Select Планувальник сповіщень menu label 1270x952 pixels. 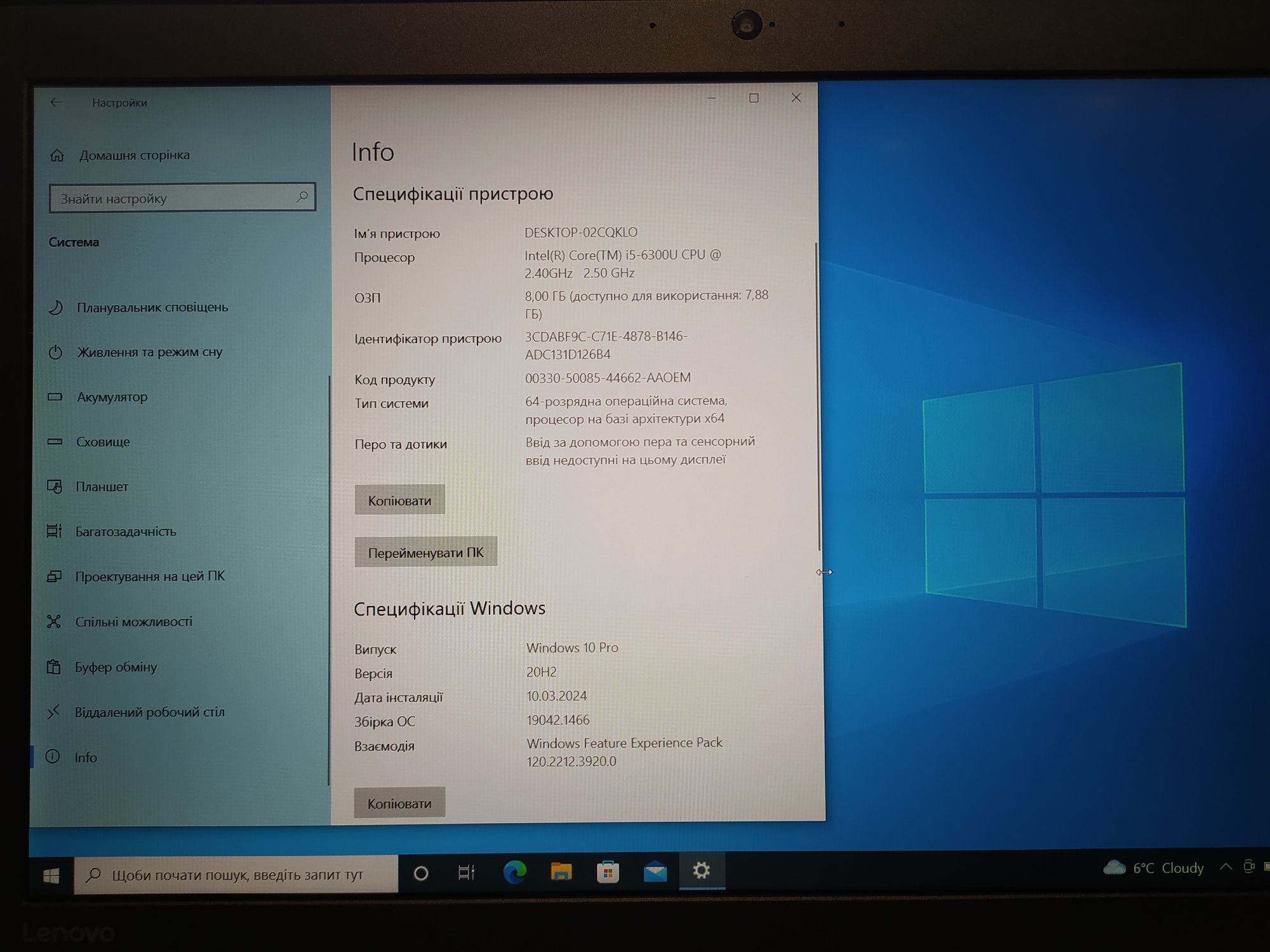click(152, 307)
